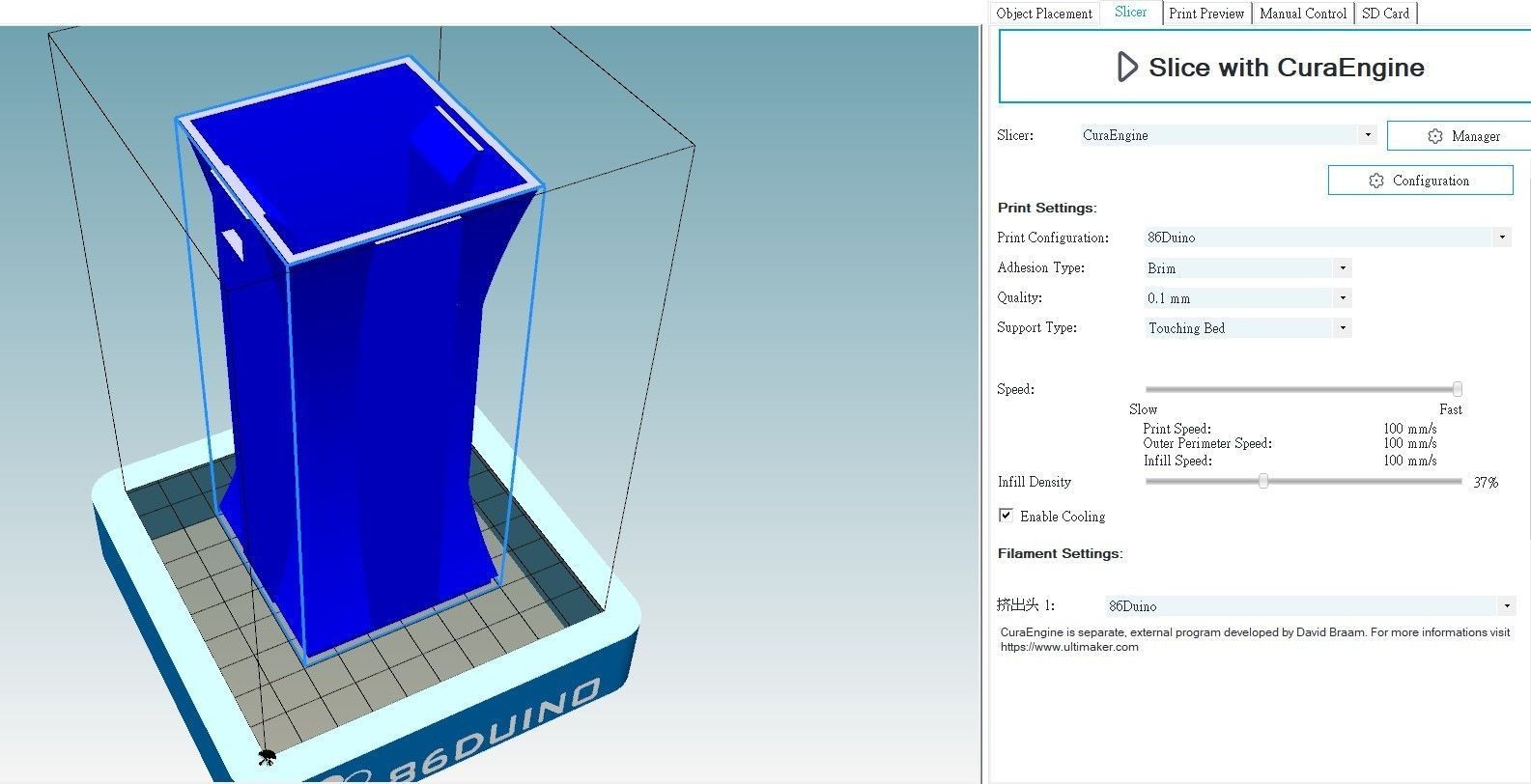
Task: Click the Infill Speed 100 mm/s value
Action: (x=1409, y=461)
